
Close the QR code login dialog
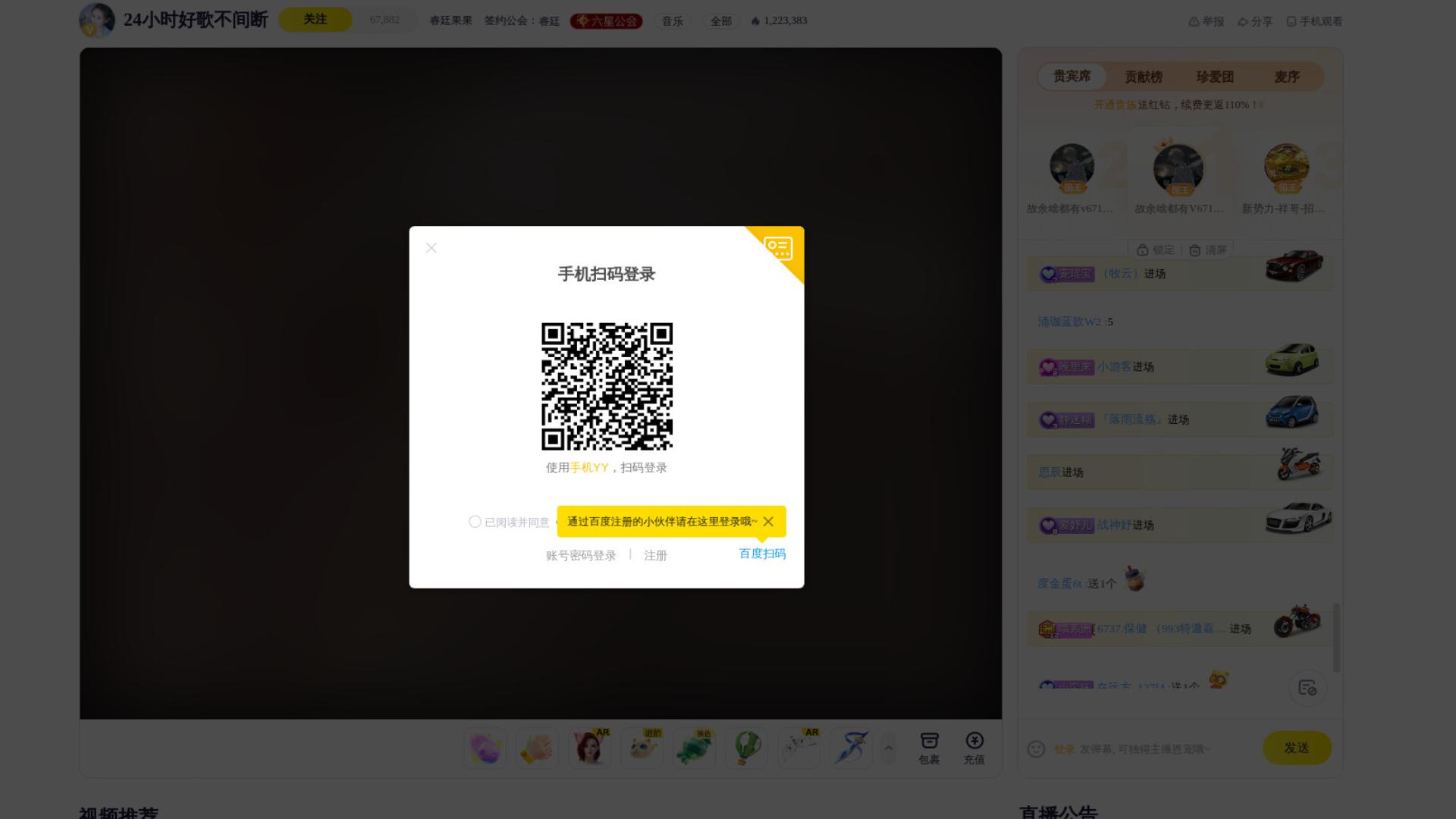coord(431,248)
